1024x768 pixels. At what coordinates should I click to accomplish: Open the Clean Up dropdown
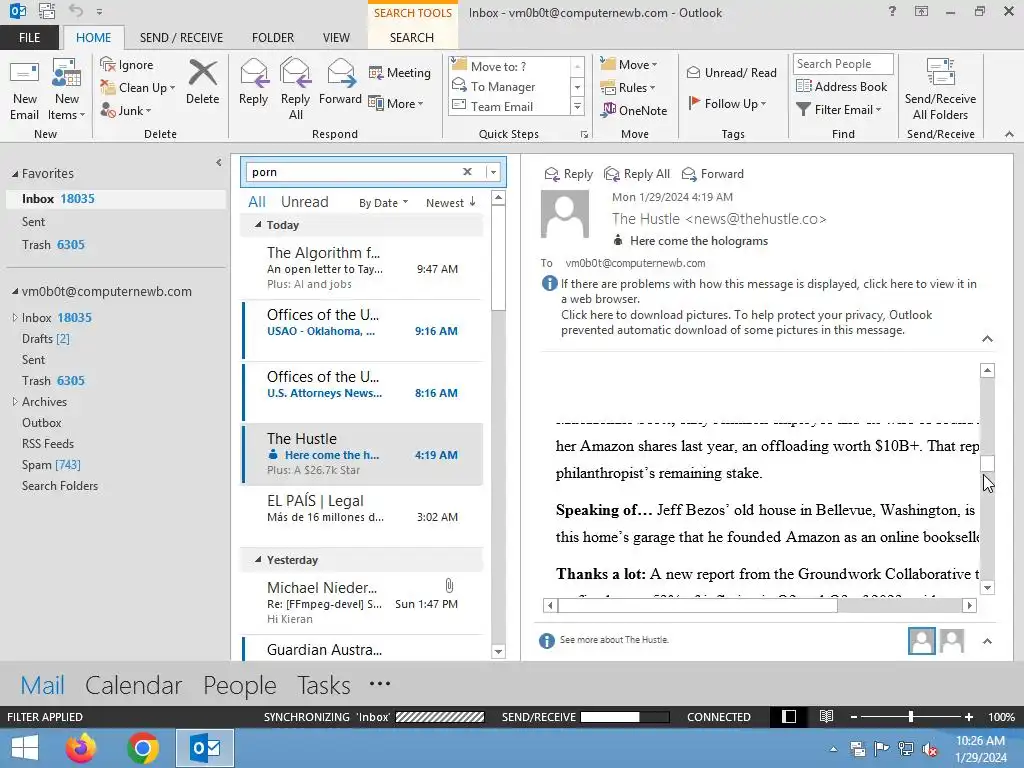[138, 88]
